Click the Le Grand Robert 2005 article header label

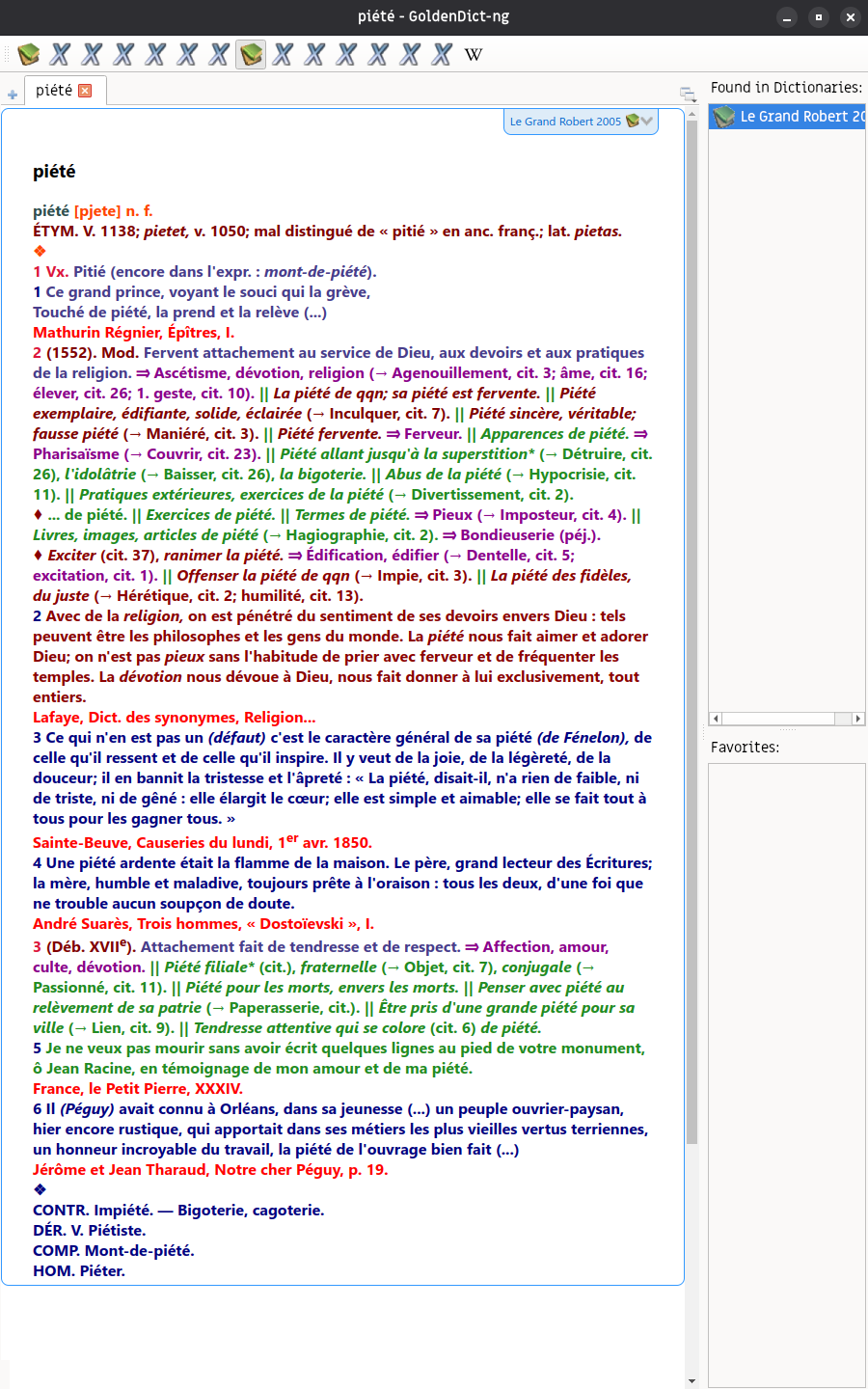[x=565, y=122]
